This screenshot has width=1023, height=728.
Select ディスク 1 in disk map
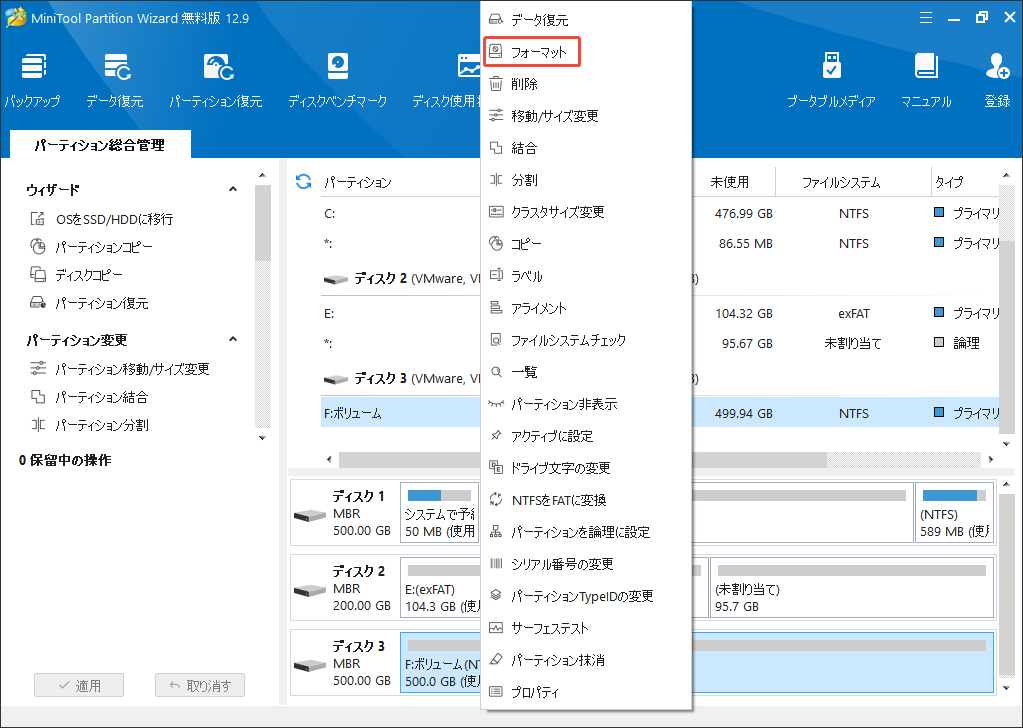[344, 513]
